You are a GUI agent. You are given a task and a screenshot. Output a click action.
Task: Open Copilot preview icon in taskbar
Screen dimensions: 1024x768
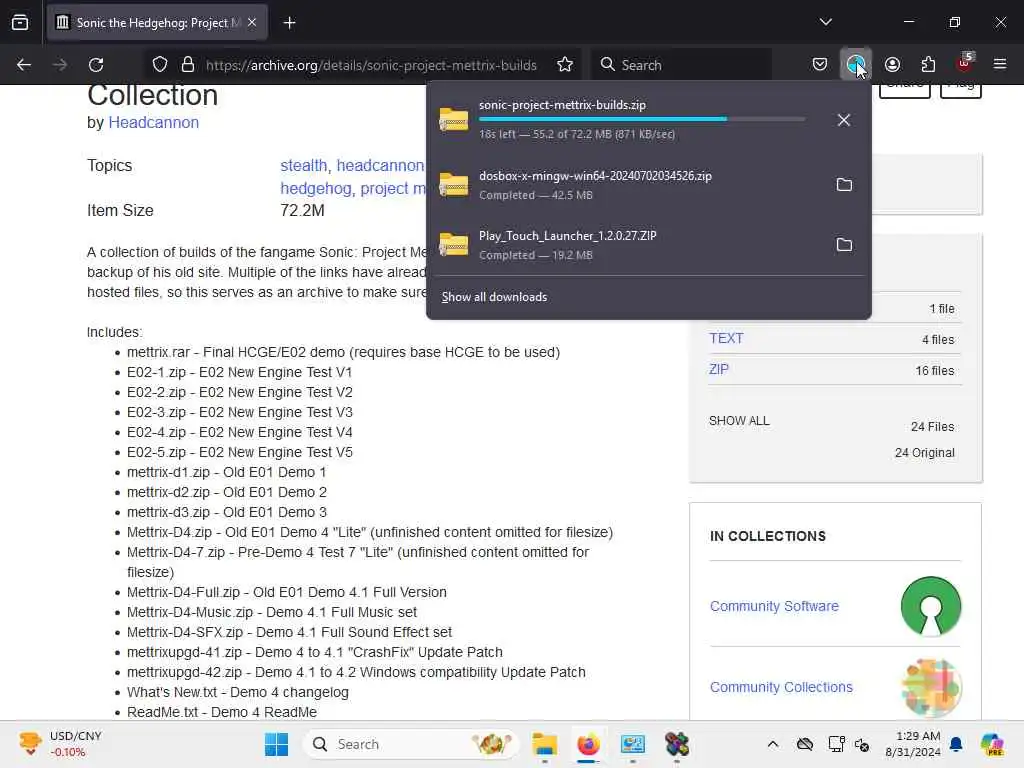tap(991, 744)
